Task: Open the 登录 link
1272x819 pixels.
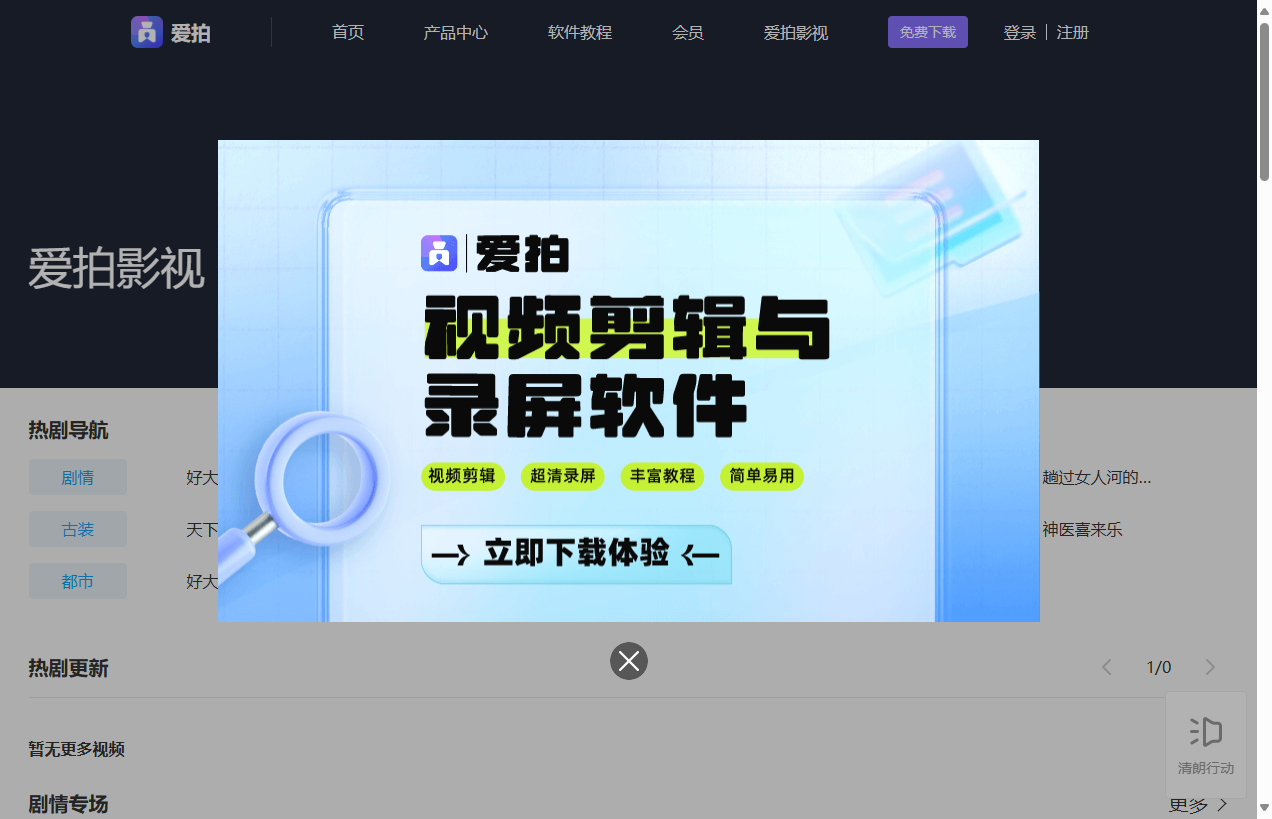Action: (1019, 31)
